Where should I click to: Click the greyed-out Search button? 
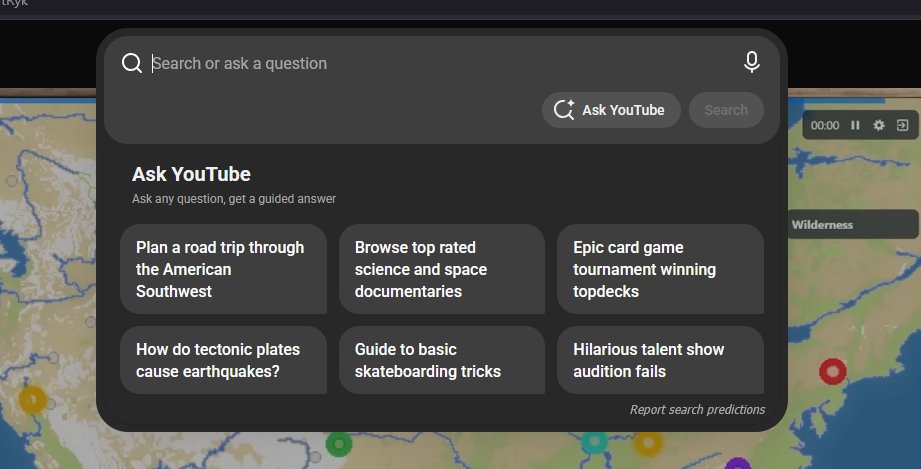point(726,110)
